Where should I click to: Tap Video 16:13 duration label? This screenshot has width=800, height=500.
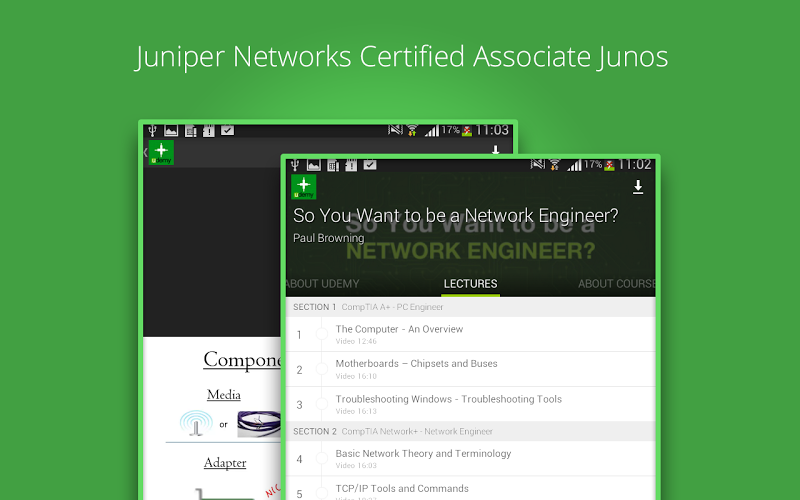coord(356,411)
